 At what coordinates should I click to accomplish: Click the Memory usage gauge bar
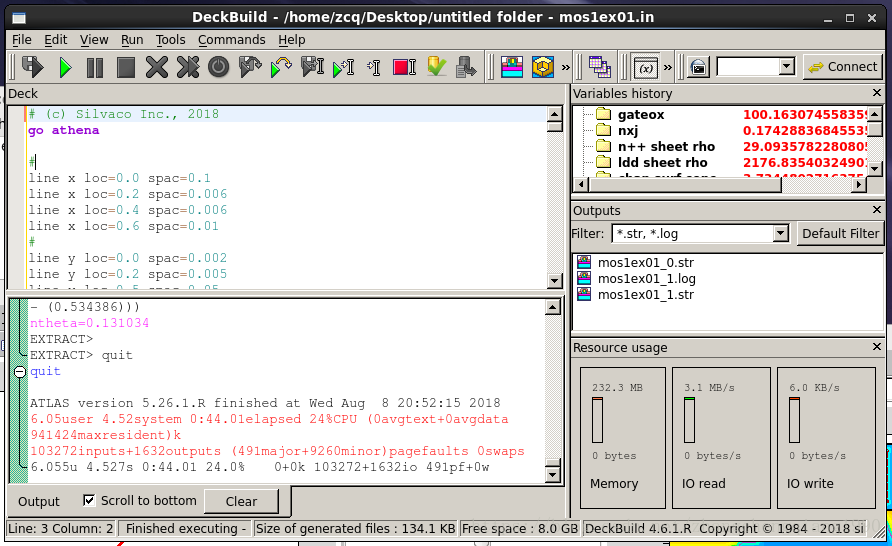click(597, 420)
